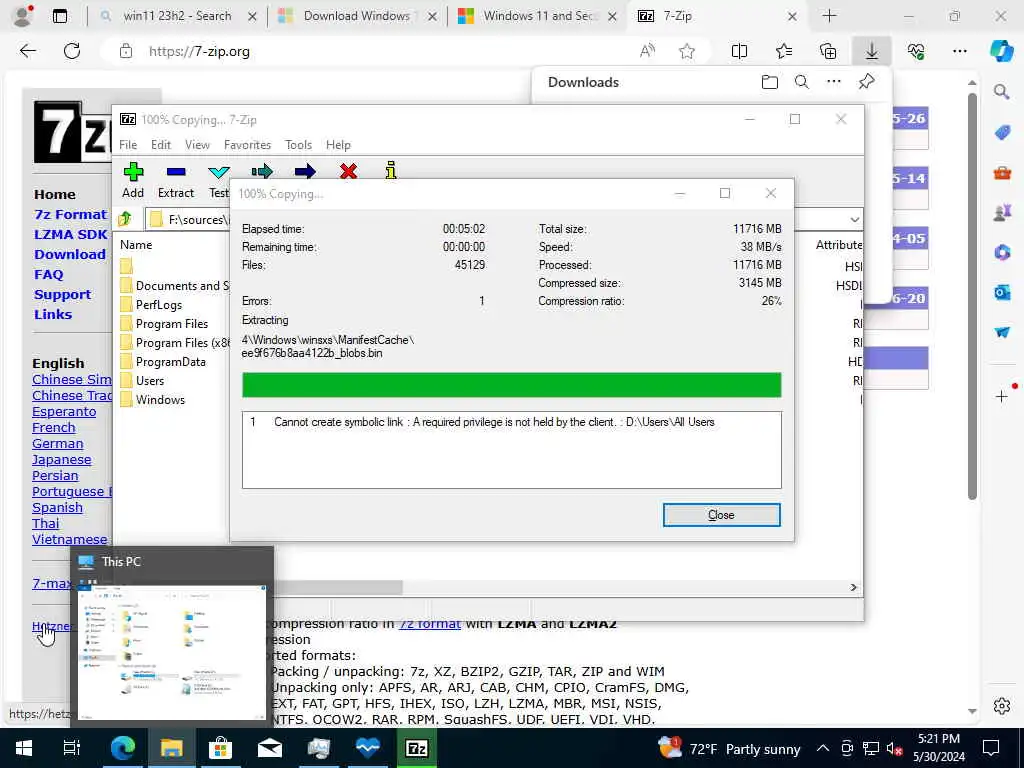Open the LZMA SDK link
Viewport: 1024px width, 768px height.
click(x=71, y=234)
